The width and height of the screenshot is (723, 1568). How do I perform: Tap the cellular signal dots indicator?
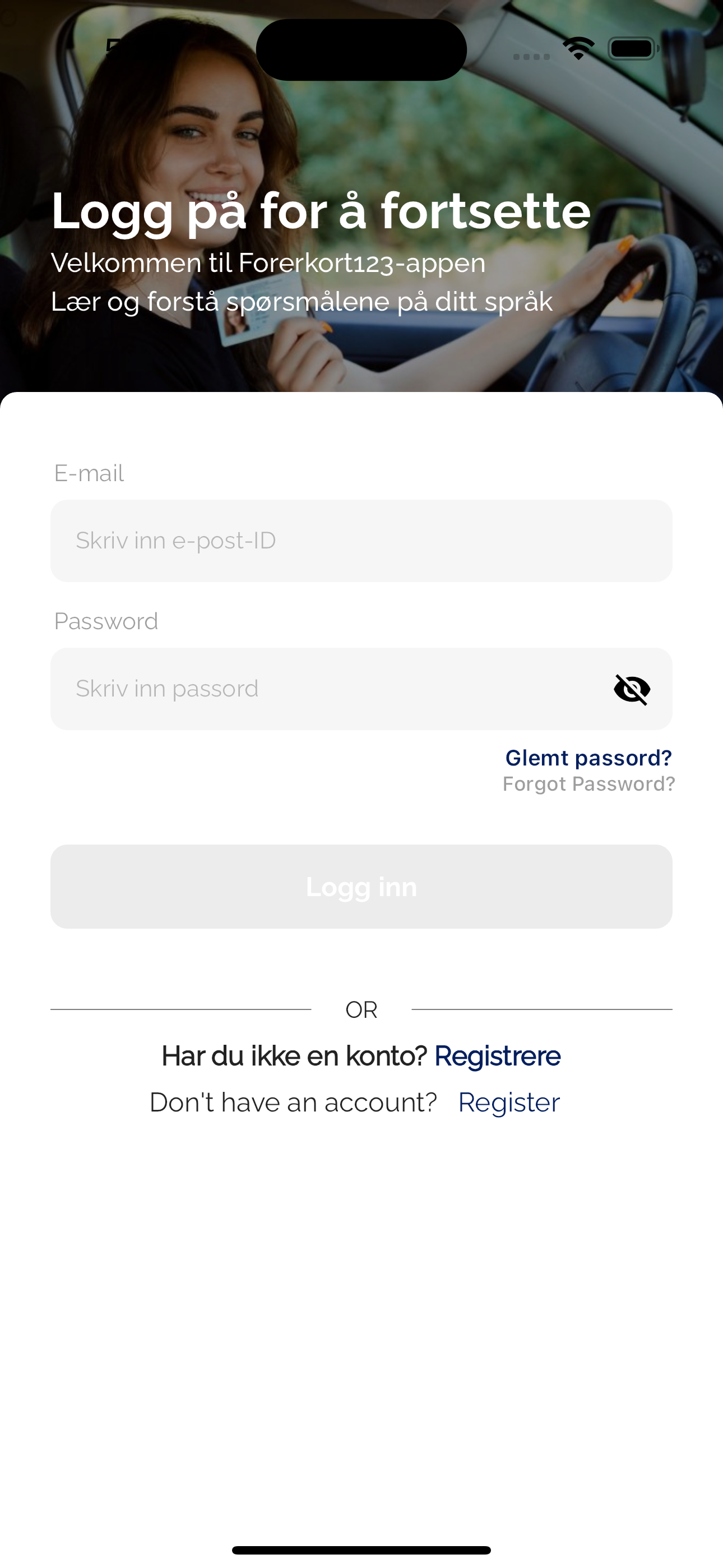tap(531, 57)
